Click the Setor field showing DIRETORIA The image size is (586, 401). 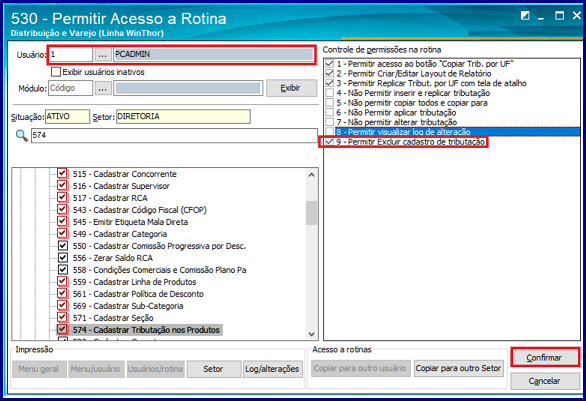183,117
